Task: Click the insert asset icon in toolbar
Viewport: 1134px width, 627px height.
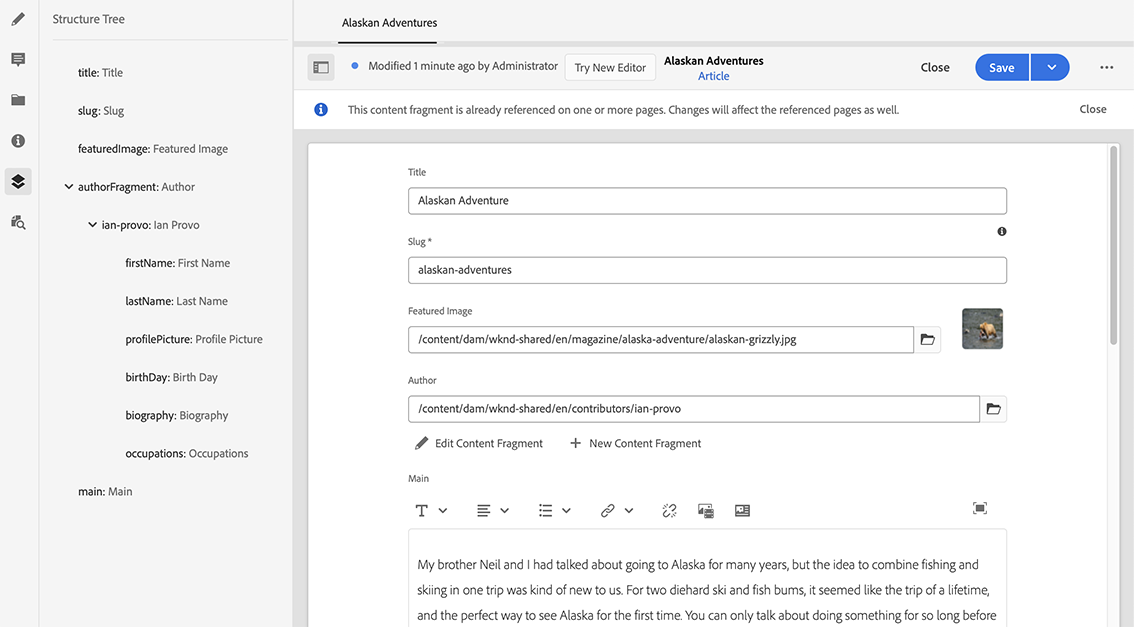Action: (705, 511)
